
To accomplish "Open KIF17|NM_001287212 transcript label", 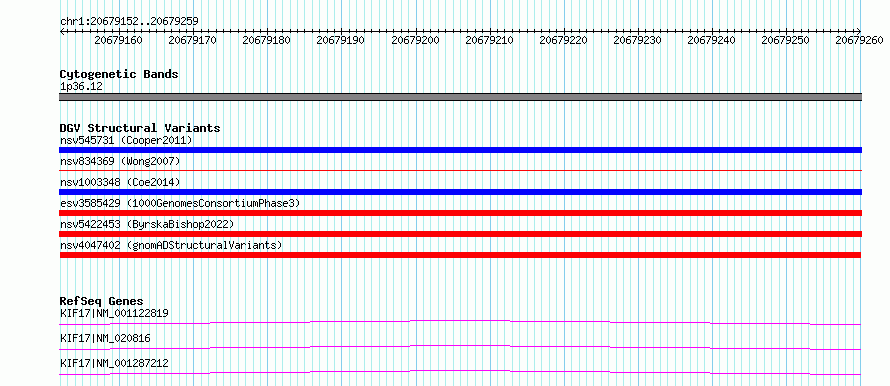I will 114,363.
